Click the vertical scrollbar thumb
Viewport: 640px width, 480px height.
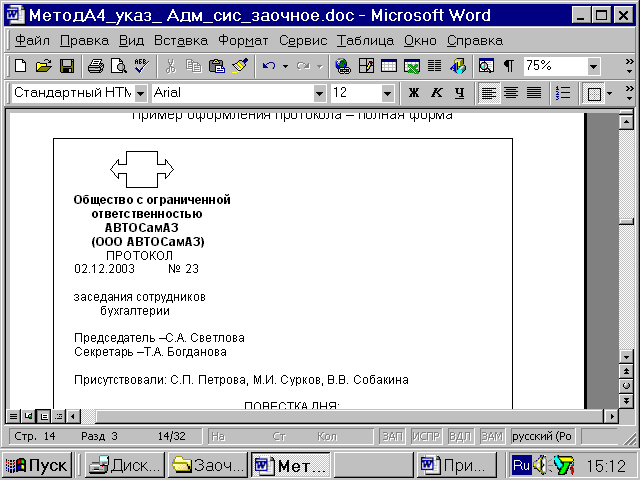click(626, 222)
